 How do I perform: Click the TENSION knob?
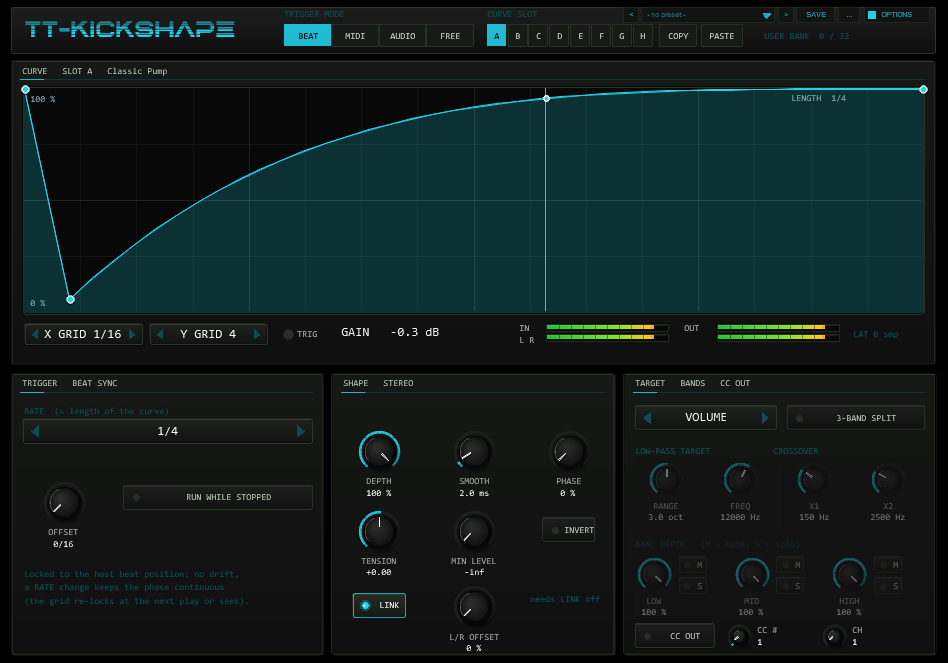click(x=379, y=531)
